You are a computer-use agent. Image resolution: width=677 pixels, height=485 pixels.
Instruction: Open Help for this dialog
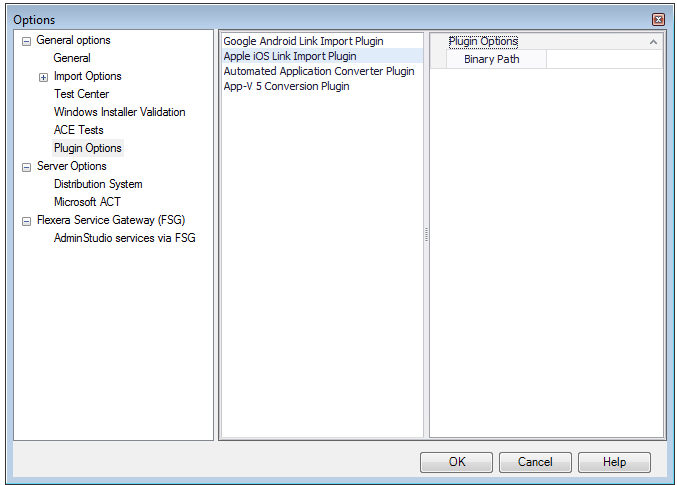pos(614,462)
